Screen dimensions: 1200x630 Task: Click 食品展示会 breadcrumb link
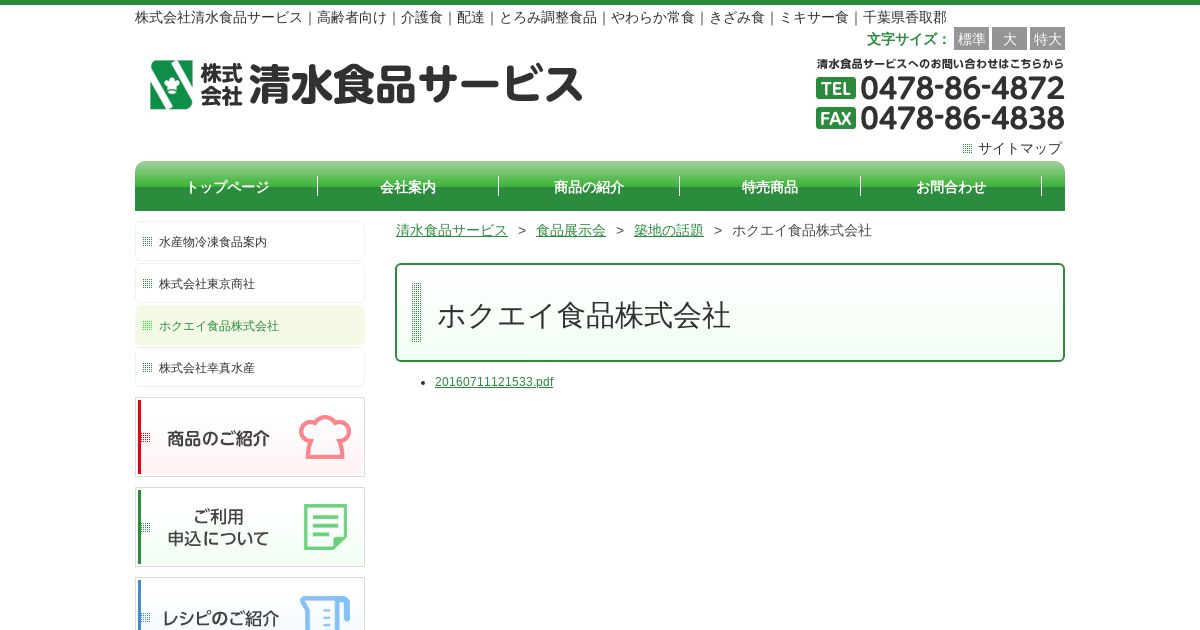571,230
